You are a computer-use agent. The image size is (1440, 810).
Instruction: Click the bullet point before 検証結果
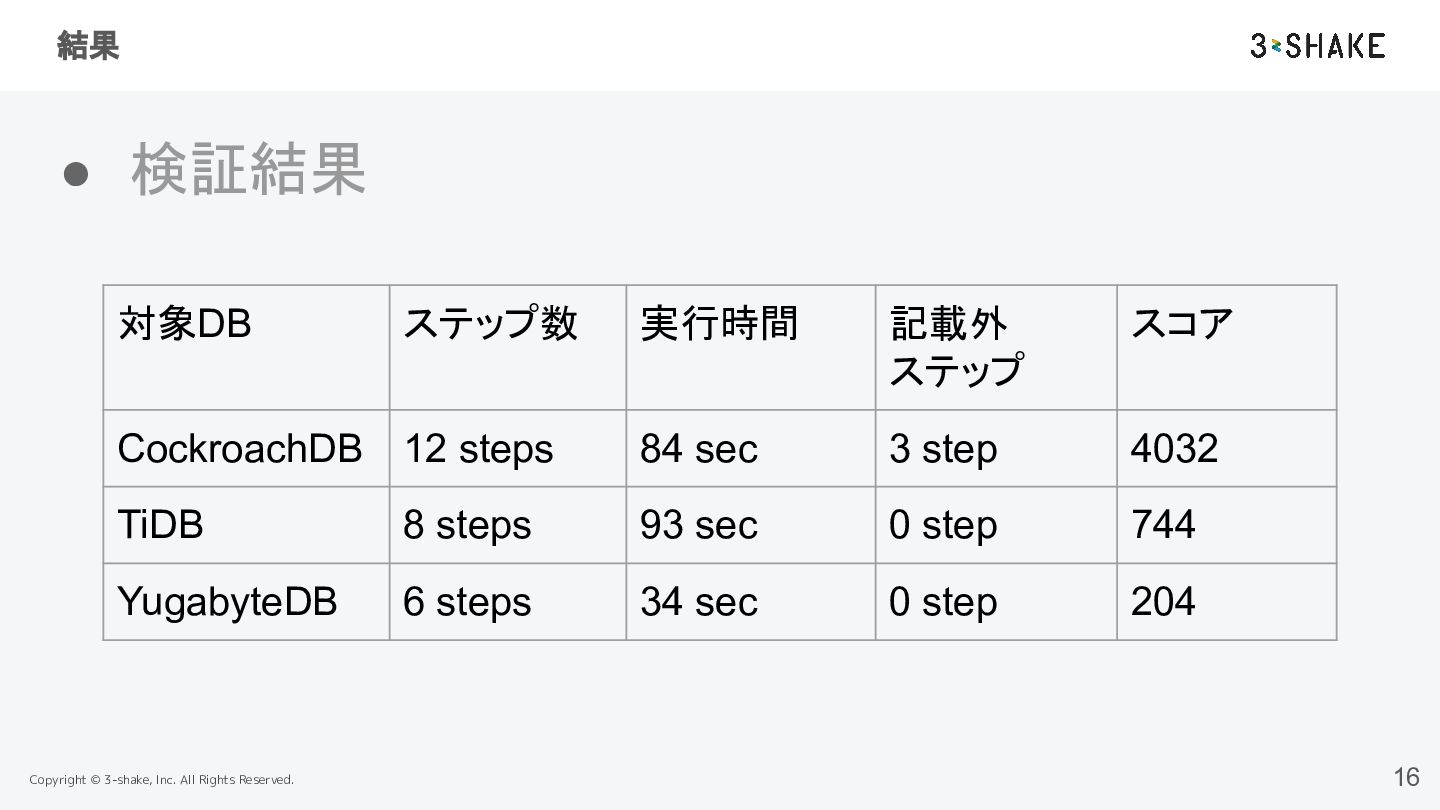[77, 173]
